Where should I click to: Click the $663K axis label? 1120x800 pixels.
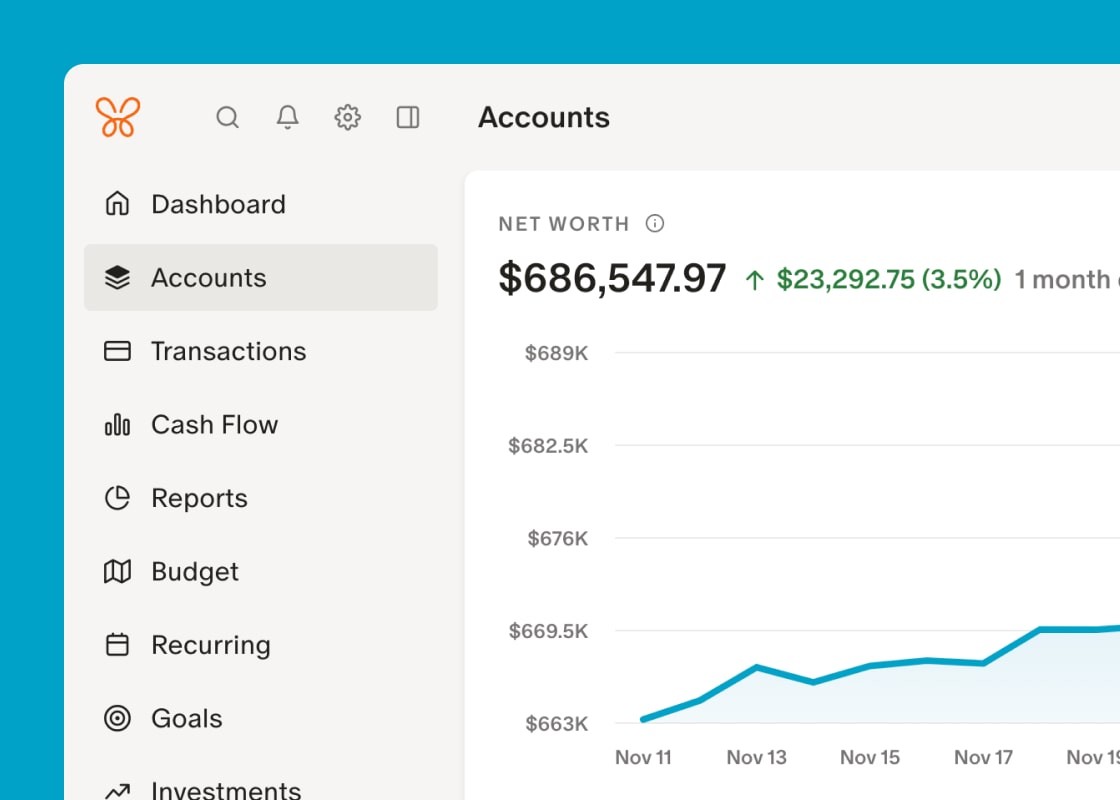(556, 724)
